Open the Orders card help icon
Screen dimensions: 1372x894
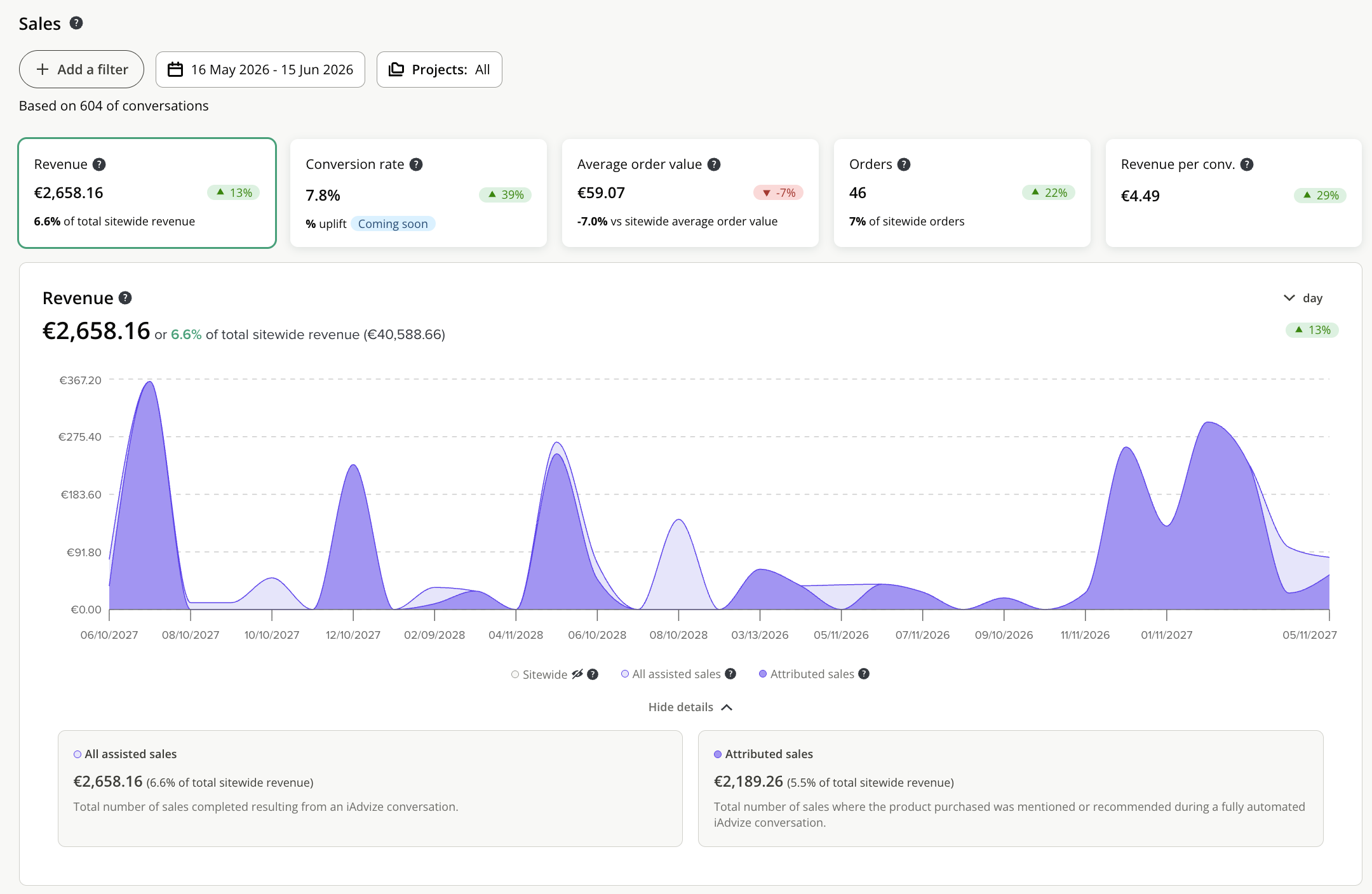pyautogui.click(x=904, y=164)
